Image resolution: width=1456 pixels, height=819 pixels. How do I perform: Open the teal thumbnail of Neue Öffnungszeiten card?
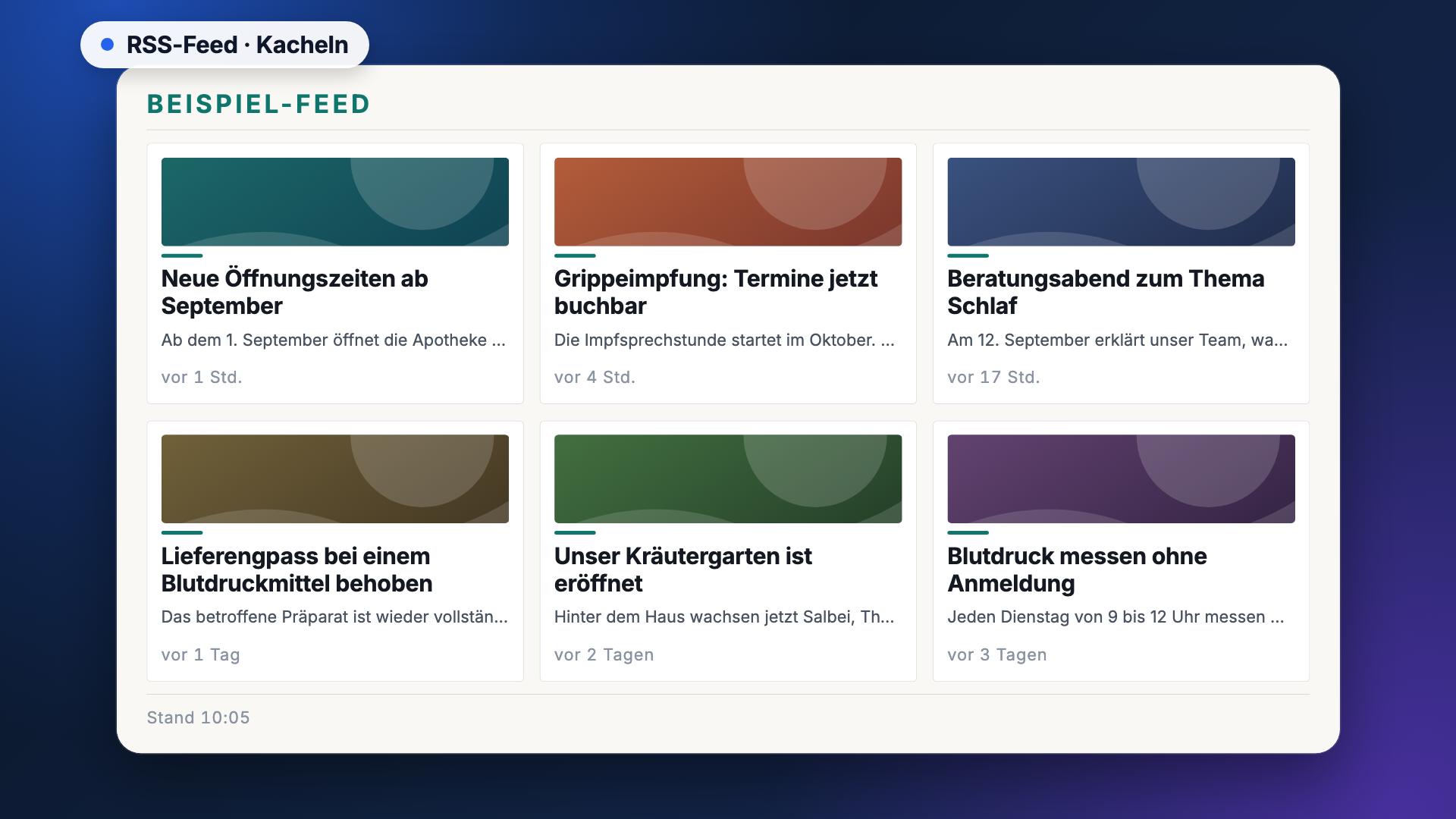click(335, 202)
